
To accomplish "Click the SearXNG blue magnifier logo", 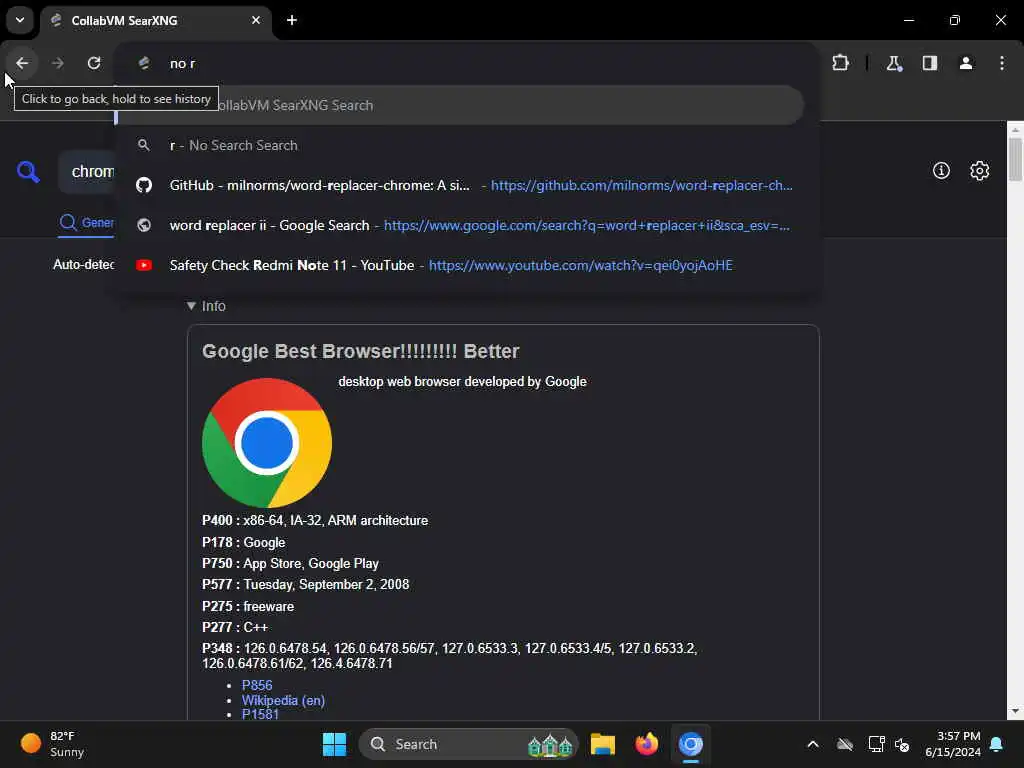I will tap(28, 172).
